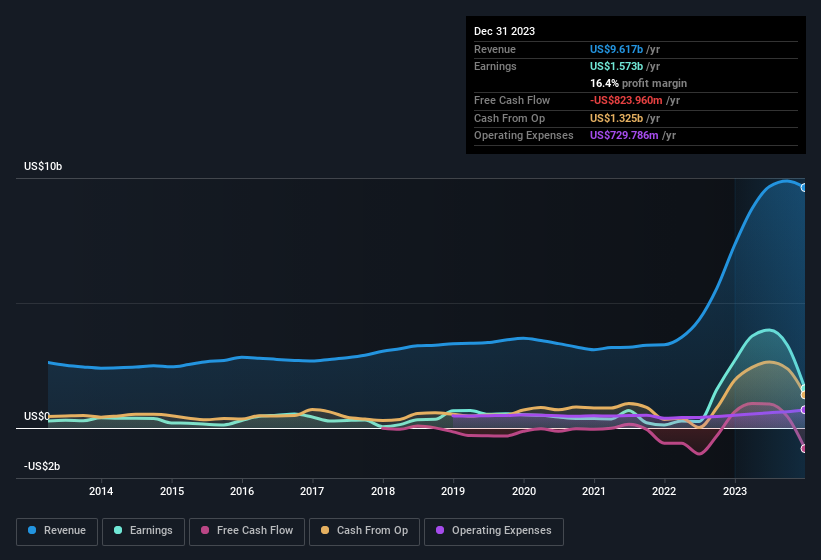Image resolution: width=821 pixels, height=560 pixels.
Task: Click the 2020 x-axis label
Action: coord(524,491)
